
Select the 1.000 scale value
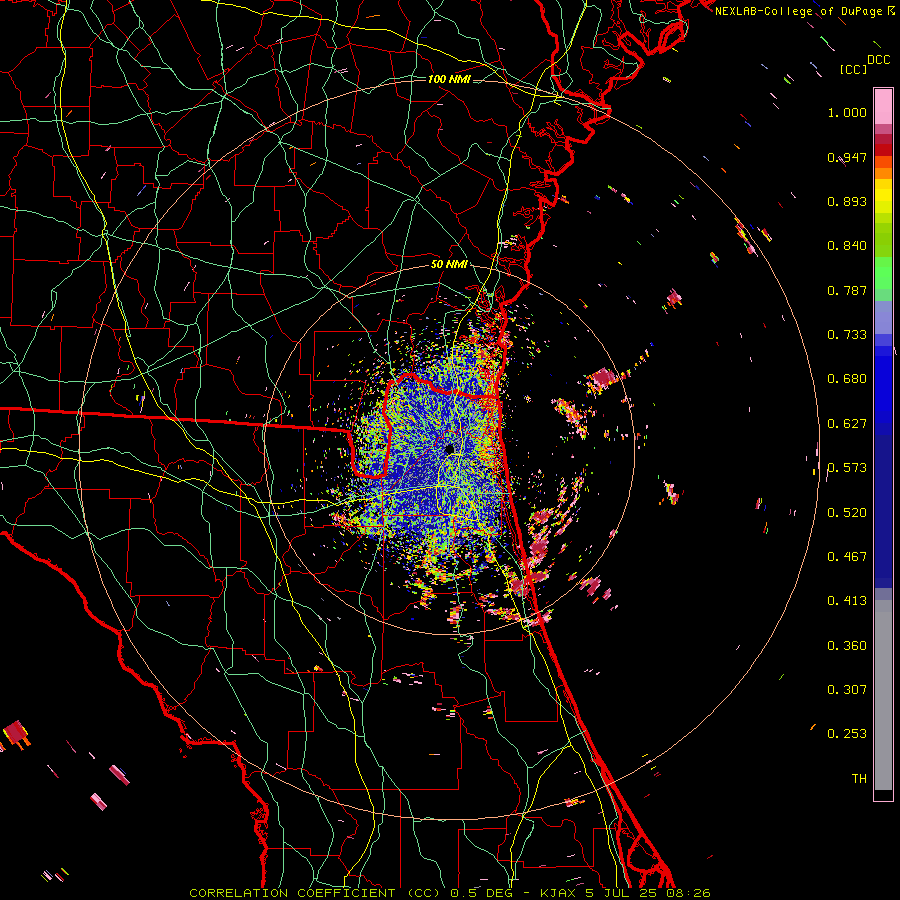pos(847,112)
